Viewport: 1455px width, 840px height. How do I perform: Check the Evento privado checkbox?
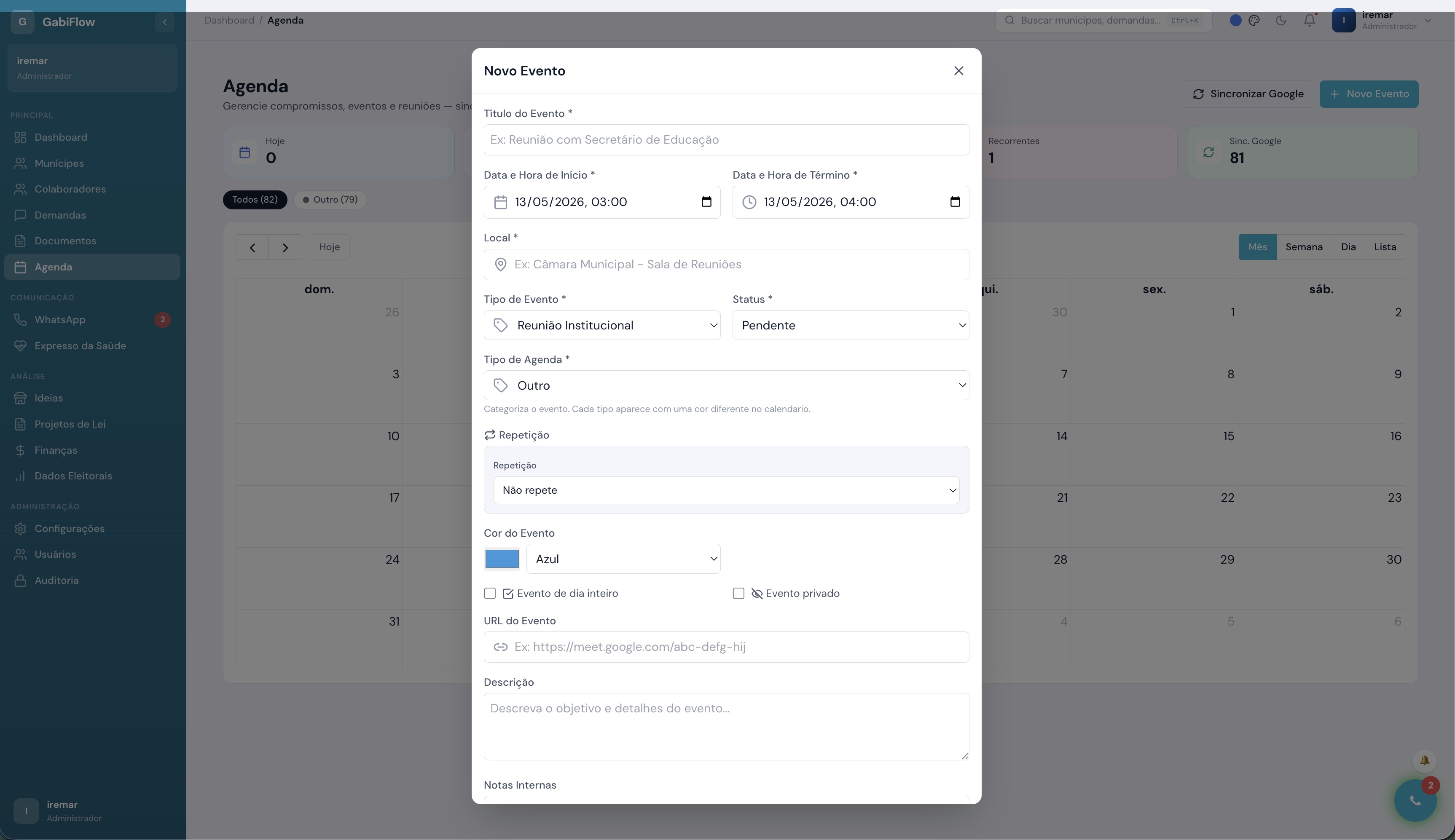coord(738,594)
